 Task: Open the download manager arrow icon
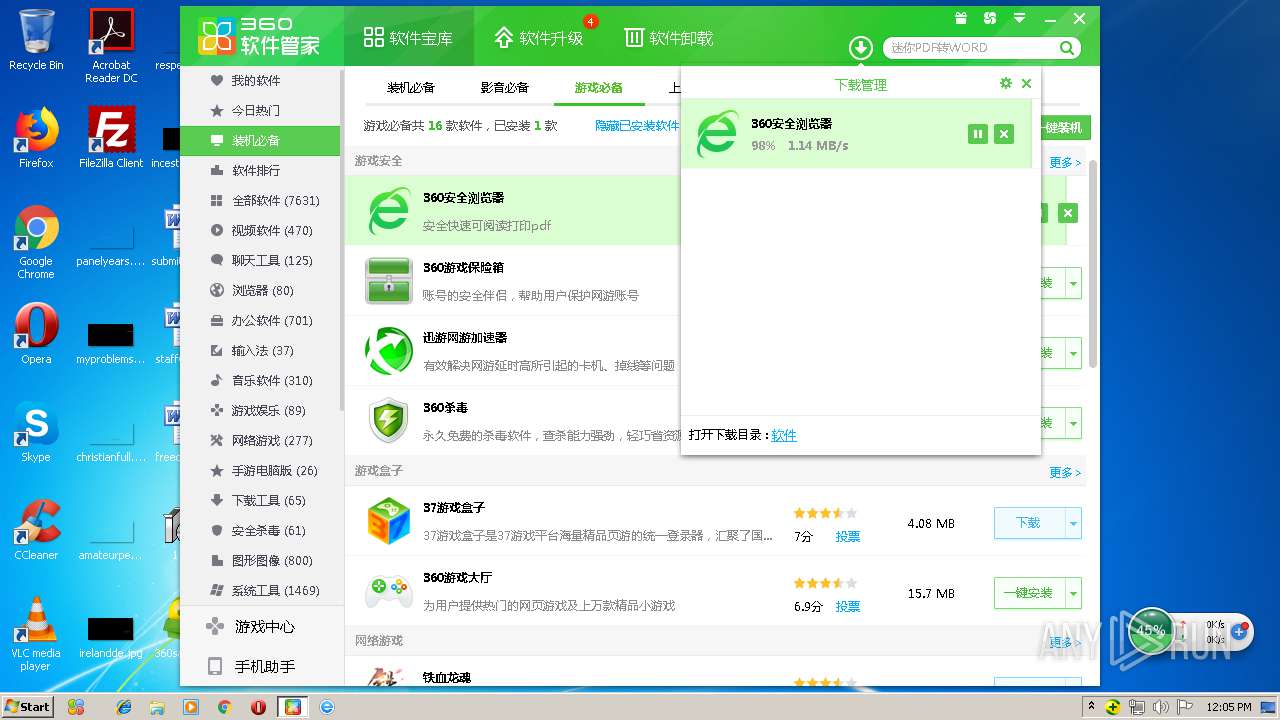click(x=861, y=47)
